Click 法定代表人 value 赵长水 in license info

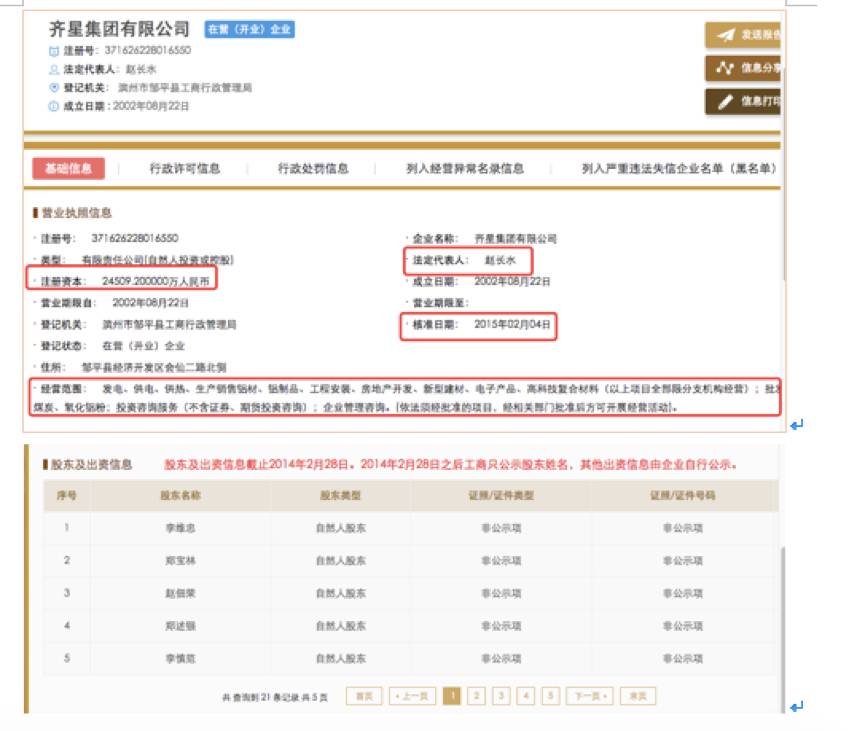(500, 260)
